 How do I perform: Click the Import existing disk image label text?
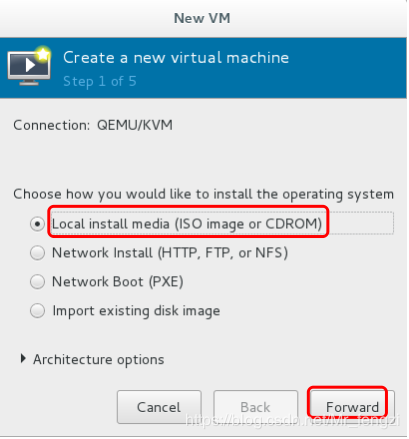[136, 311]
